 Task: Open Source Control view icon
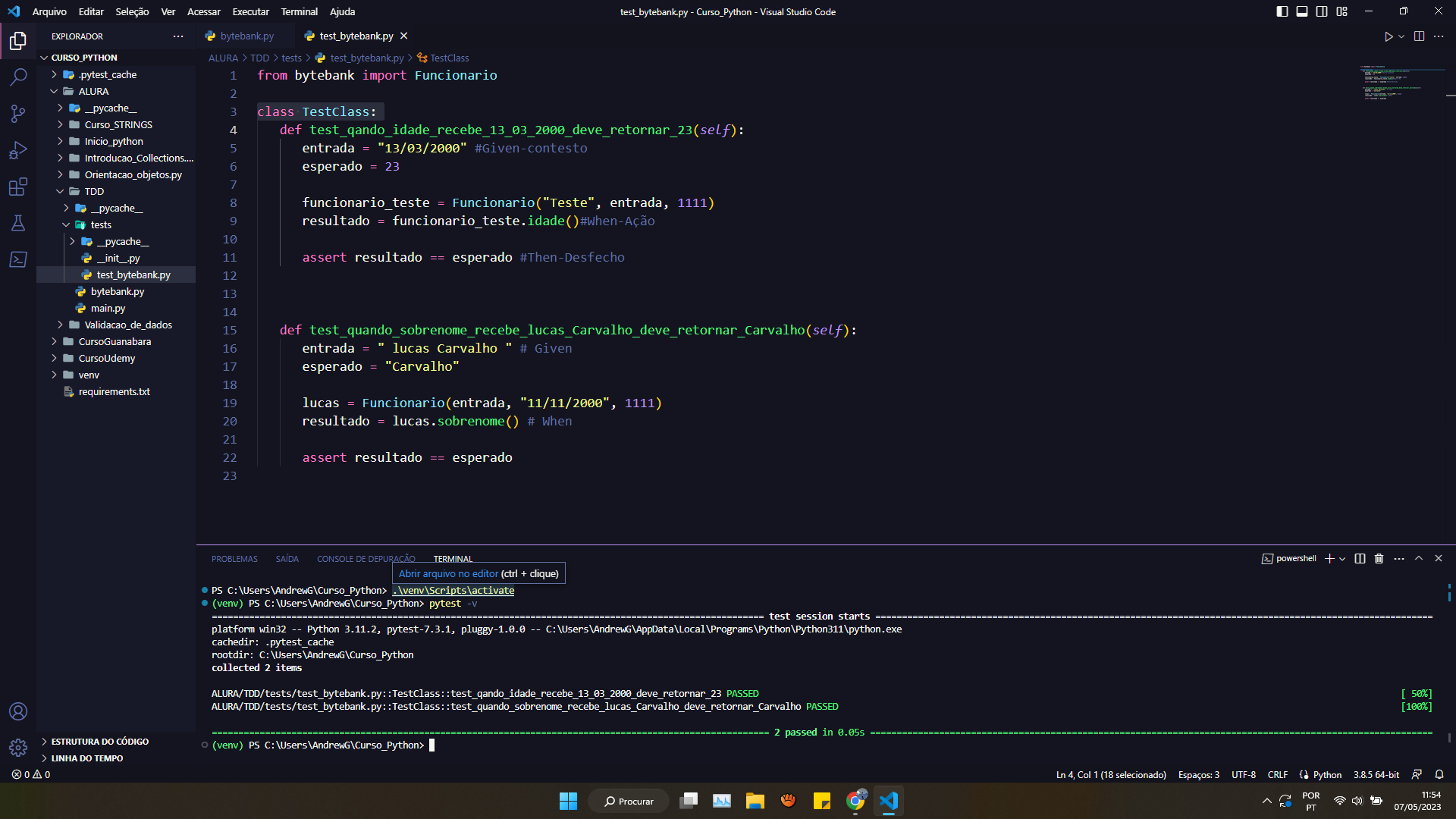[18, 114]
